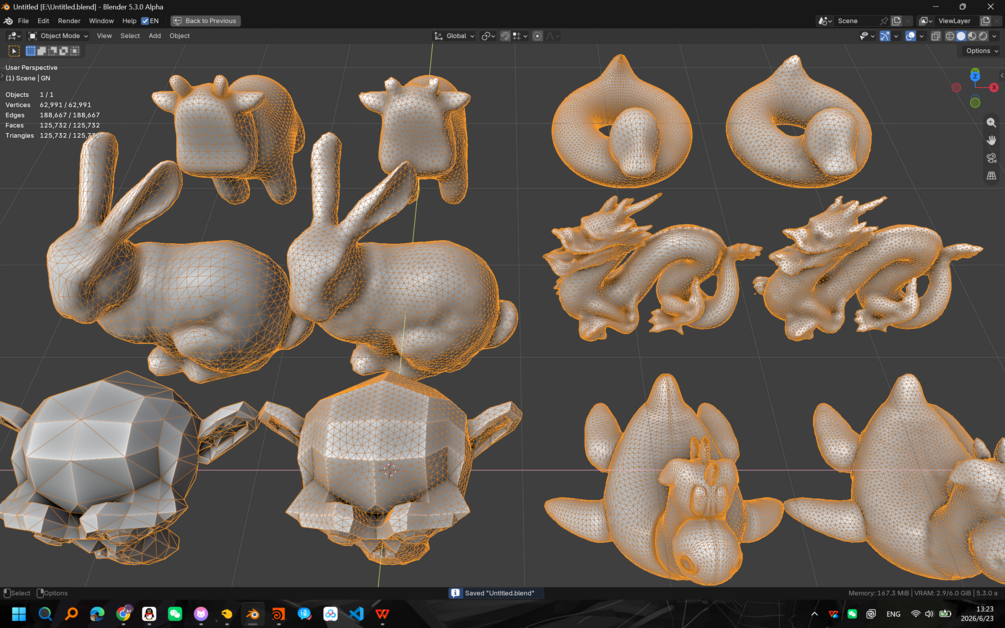Click the Saved "Untitled.blend" status message

point(495,593)
